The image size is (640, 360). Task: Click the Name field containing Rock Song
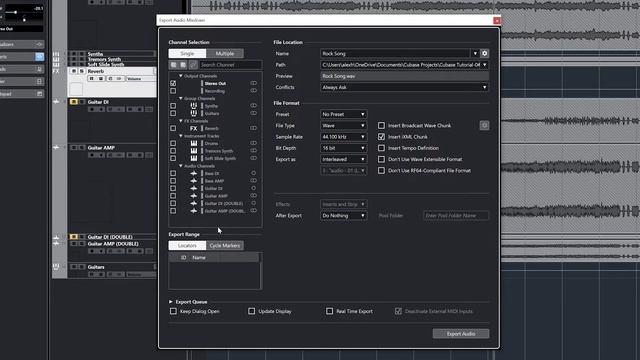[396, 53]
